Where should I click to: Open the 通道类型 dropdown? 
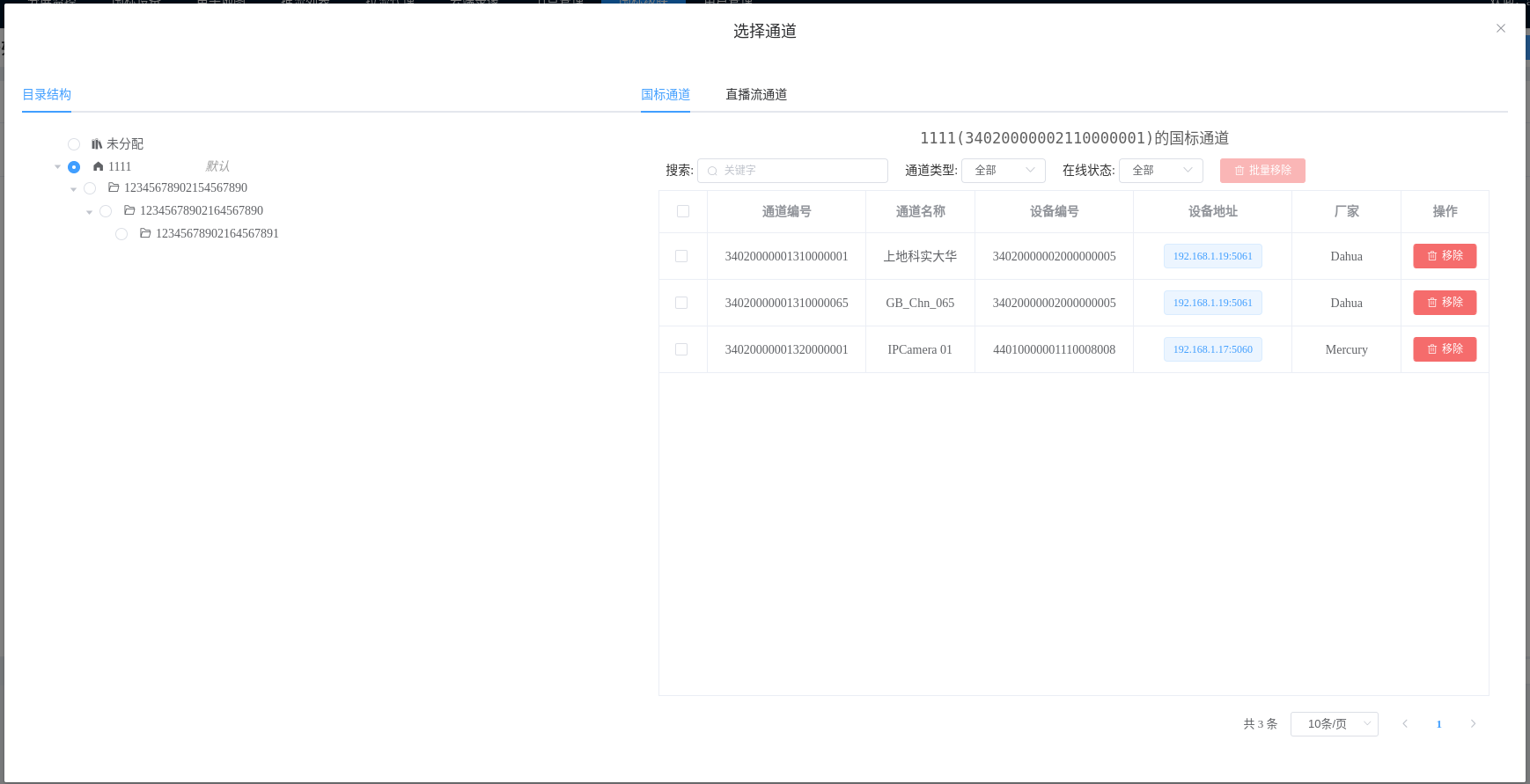click(x=1003, y=171)
